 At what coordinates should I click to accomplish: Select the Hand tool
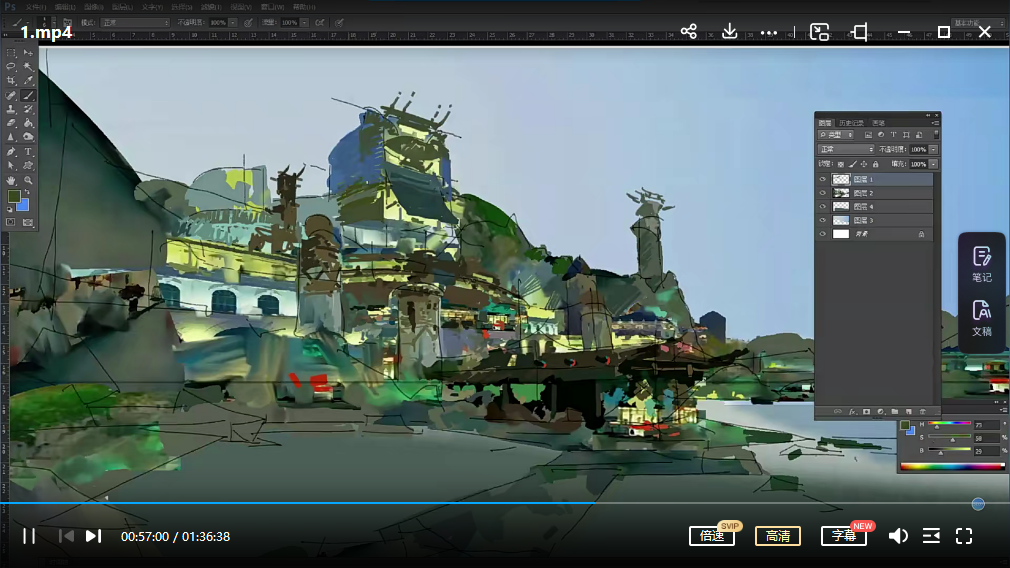pos(11,180)
